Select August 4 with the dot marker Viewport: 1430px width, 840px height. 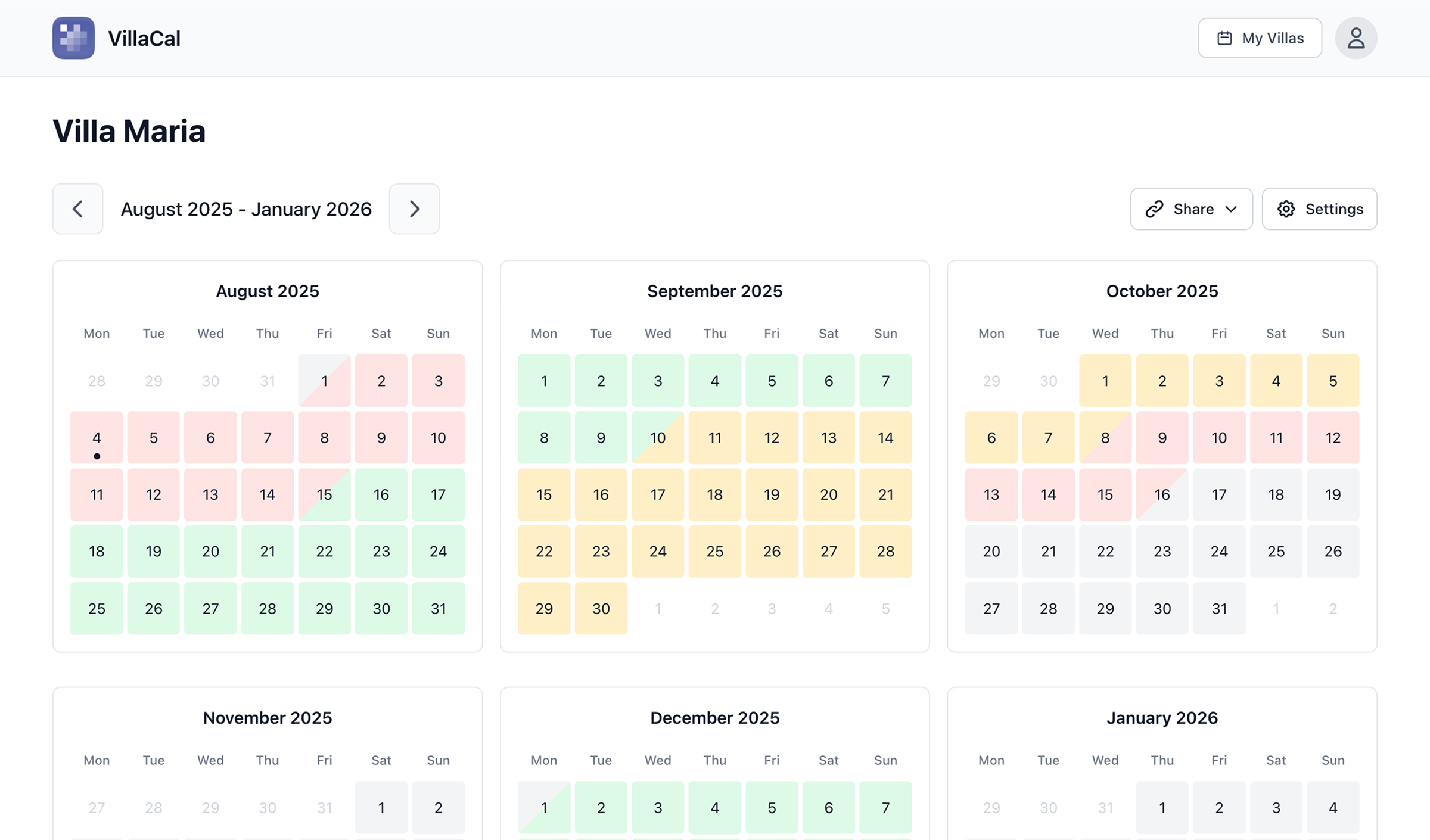click(x=97, y=438)
